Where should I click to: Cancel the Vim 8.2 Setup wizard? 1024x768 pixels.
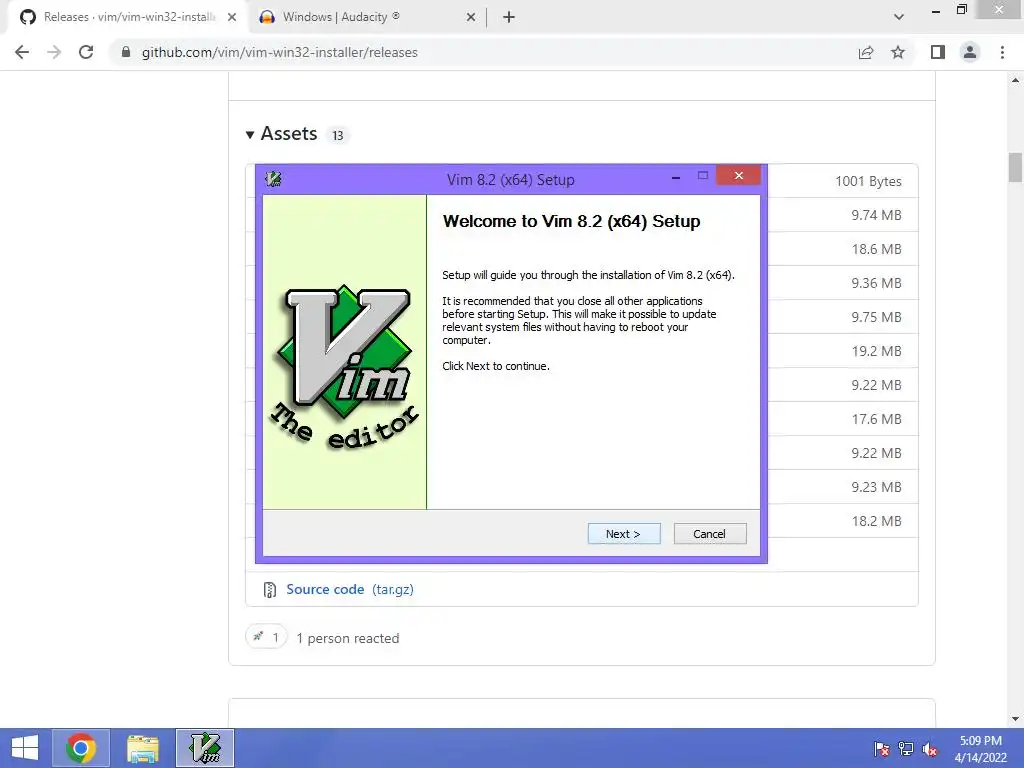(x=710, y=534)
